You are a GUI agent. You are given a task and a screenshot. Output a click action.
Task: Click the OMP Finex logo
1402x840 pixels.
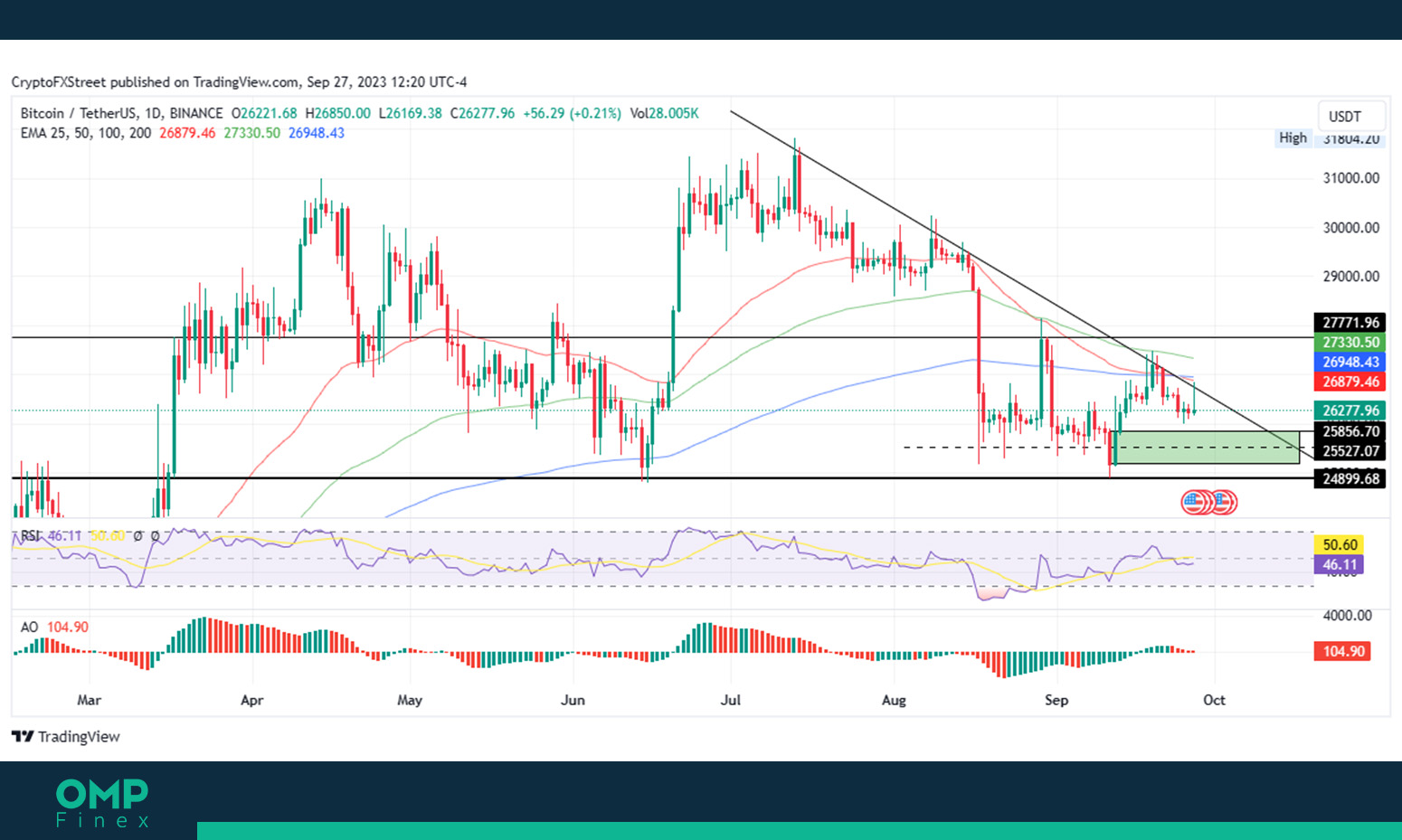point(102,803)
